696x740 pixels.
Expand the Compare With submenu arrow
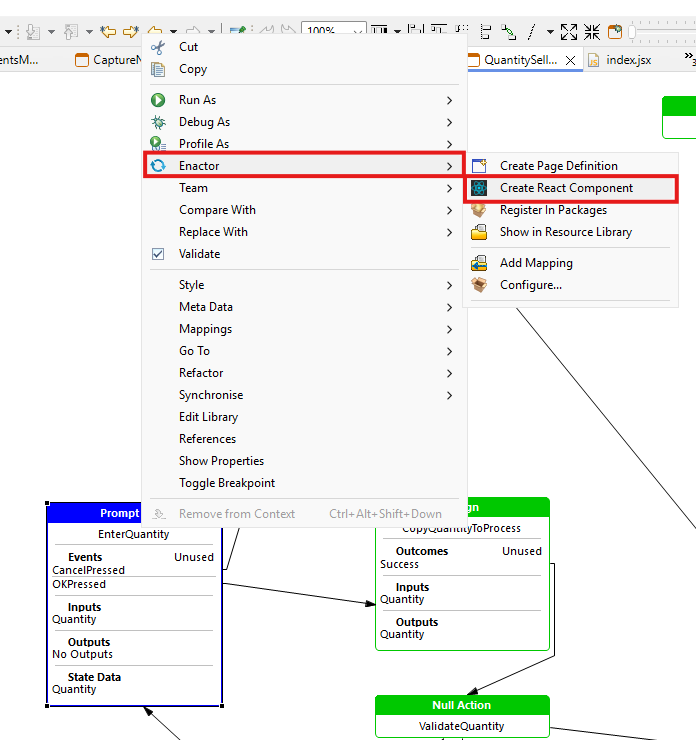tap(450, 210)
